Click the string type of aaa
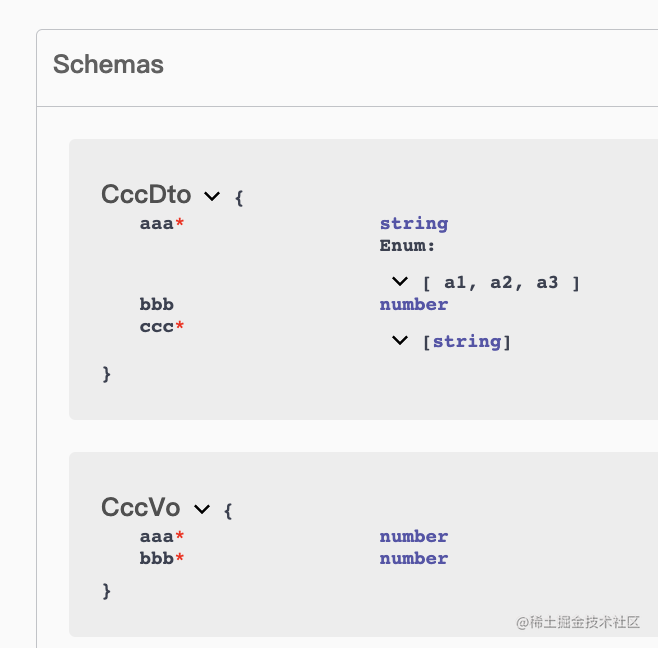 tap(413, 223)
